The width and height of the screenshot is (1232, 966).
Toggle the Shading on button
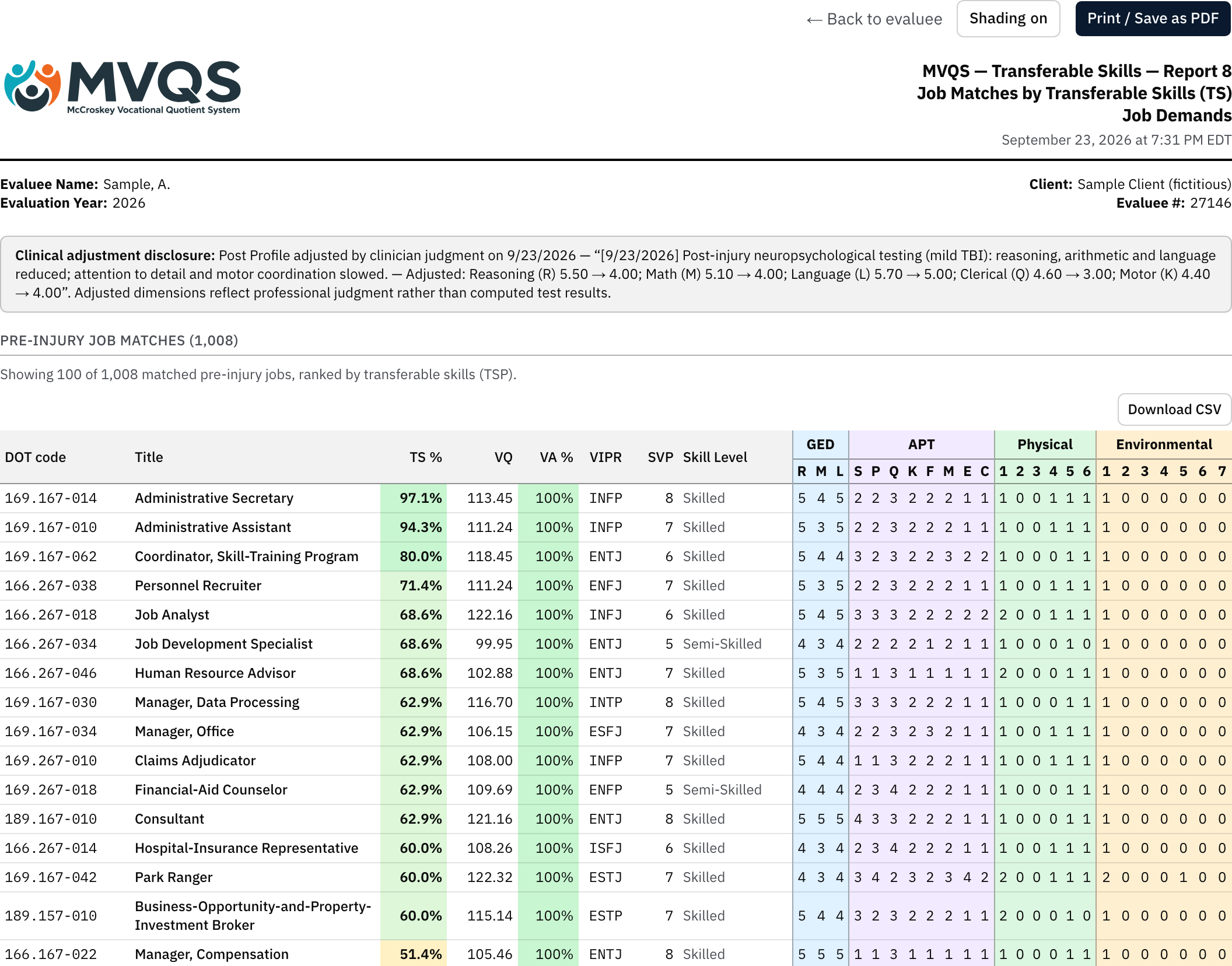point(1008,19)
